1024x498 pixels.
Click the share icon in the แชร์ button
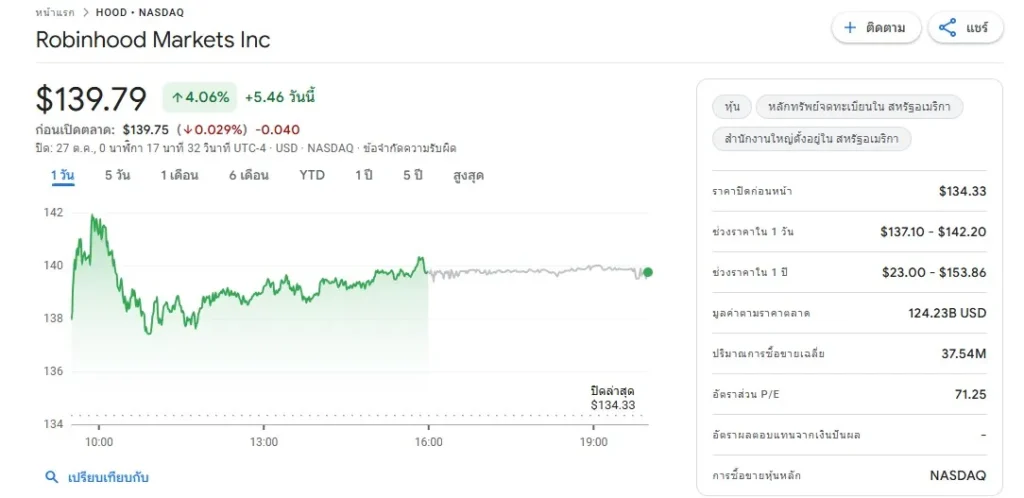coord(947,28)
